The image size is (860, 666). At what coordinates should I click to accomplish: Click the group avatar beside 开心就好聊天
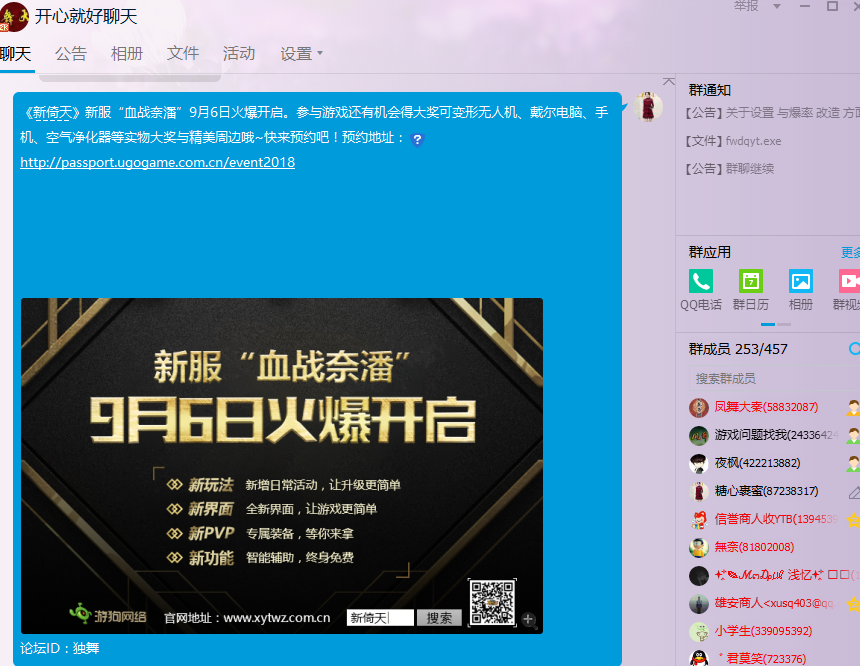click(x=14, y=17)
